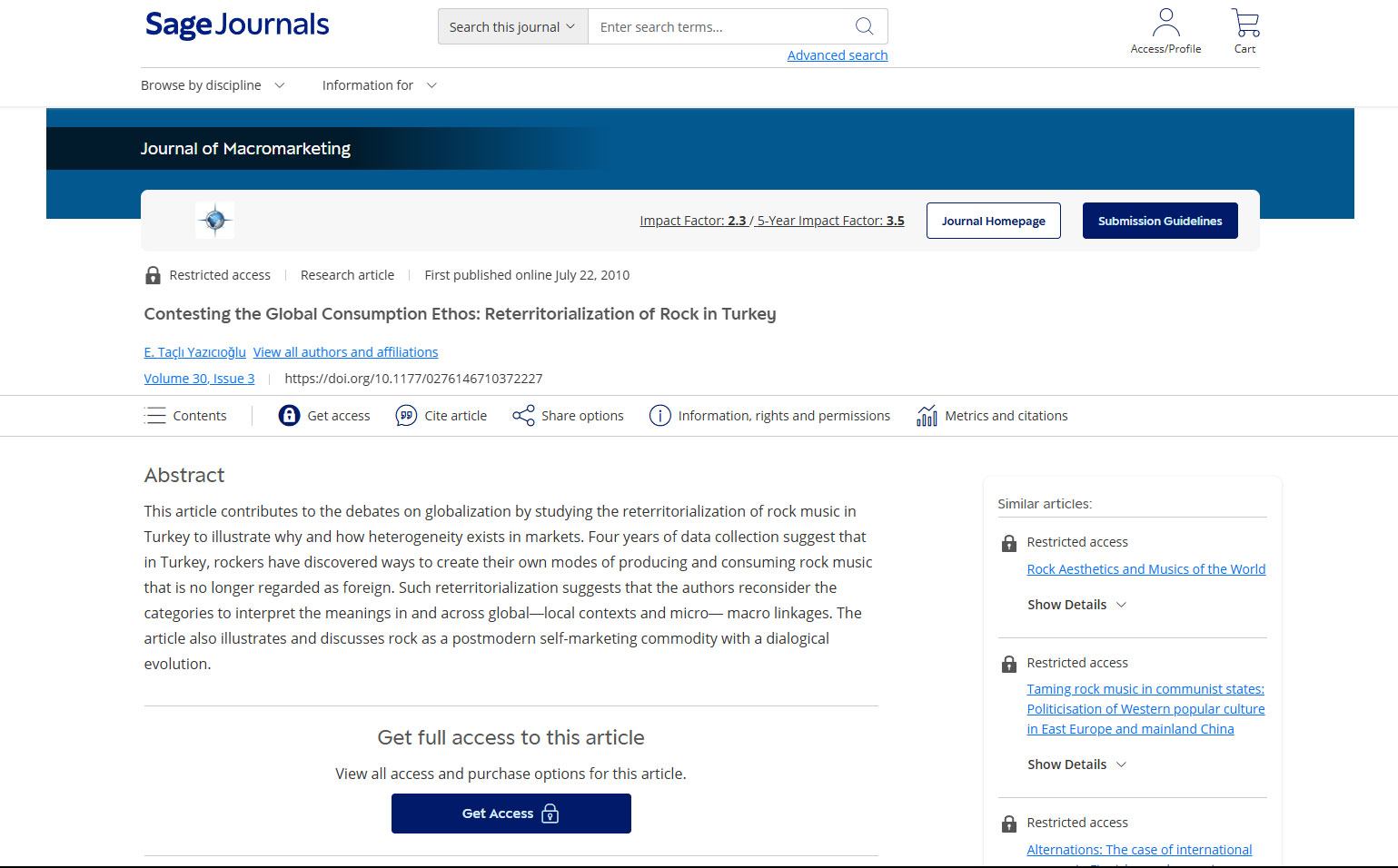Open the 'Search this journal' scope dropdown
The image size is (1398, 868).
point(513,27)
